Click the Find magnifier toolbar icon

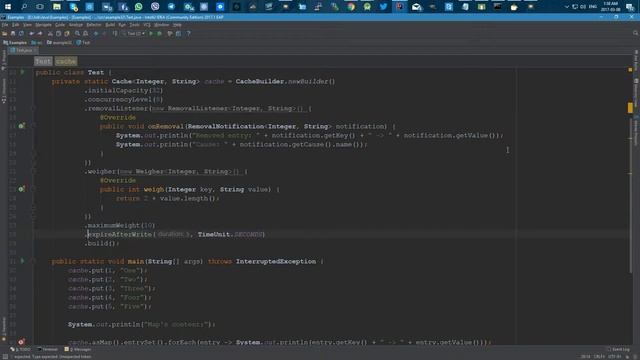(x=77, y=33)
